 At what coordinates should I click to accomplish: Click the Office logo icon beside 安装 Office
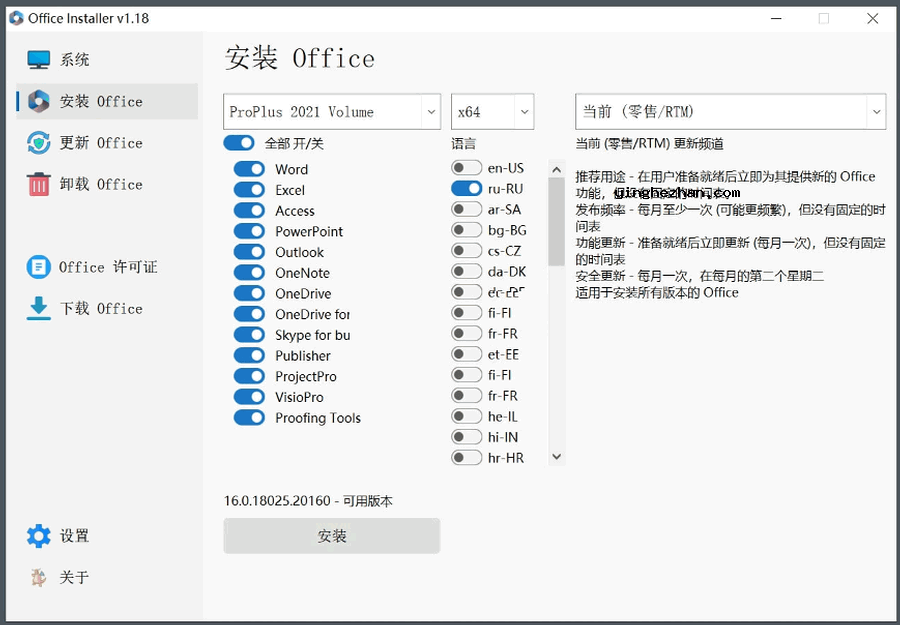tap(39, 101)
